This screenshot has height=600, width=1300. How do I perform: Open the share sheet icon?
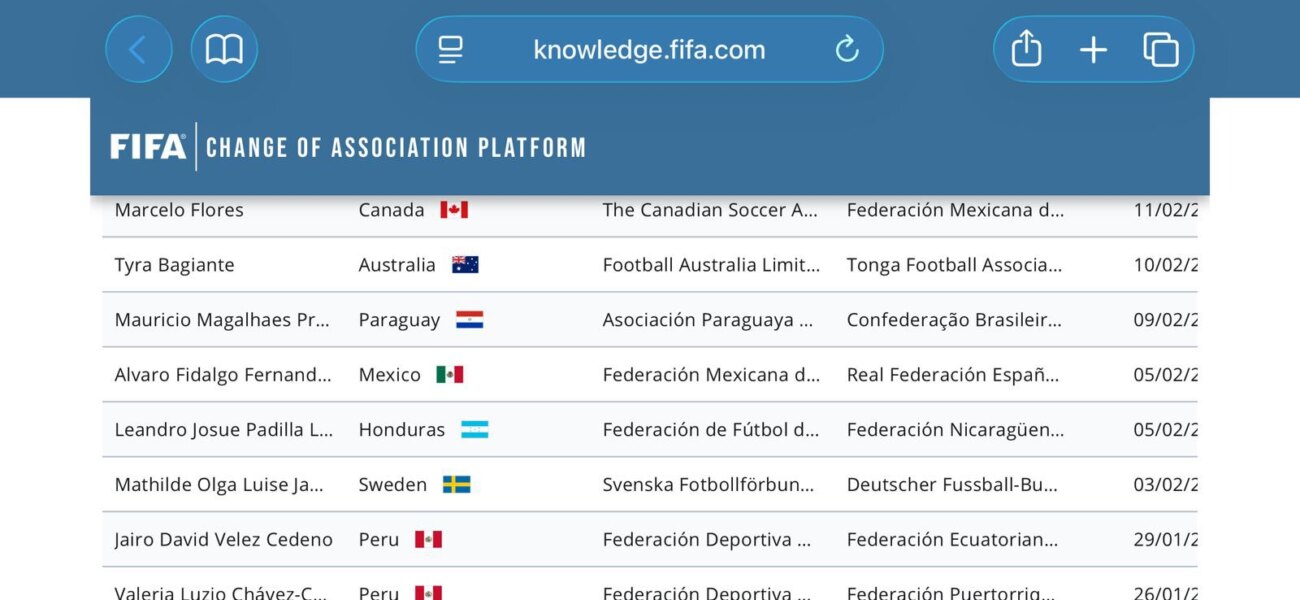coord(1026,49)
